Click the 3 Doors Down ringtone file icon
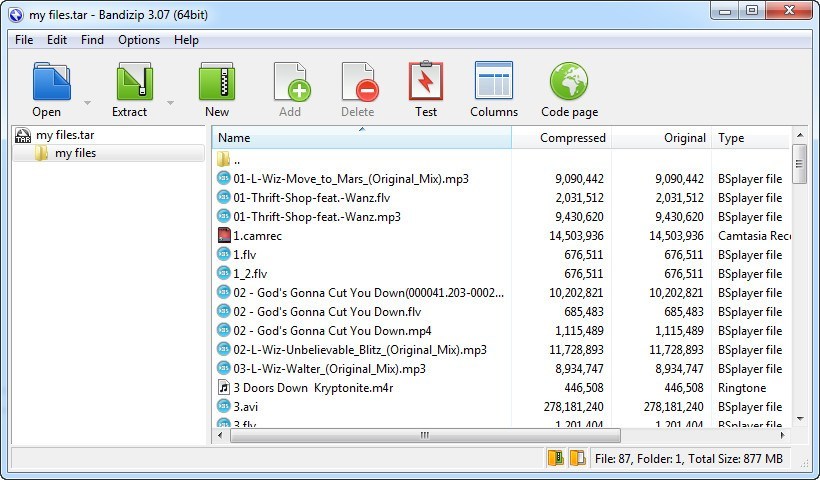 tap(224, 387)
